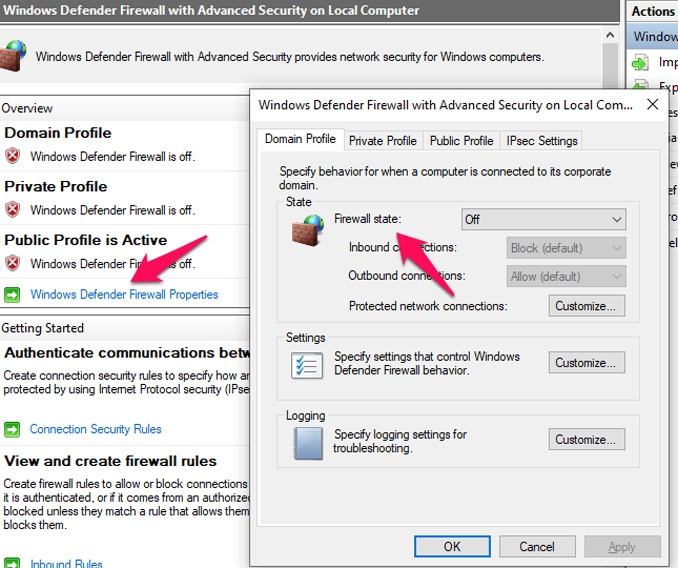Open the Inbound Rules link
The image size is (678, 568).
tap(66, 563)
